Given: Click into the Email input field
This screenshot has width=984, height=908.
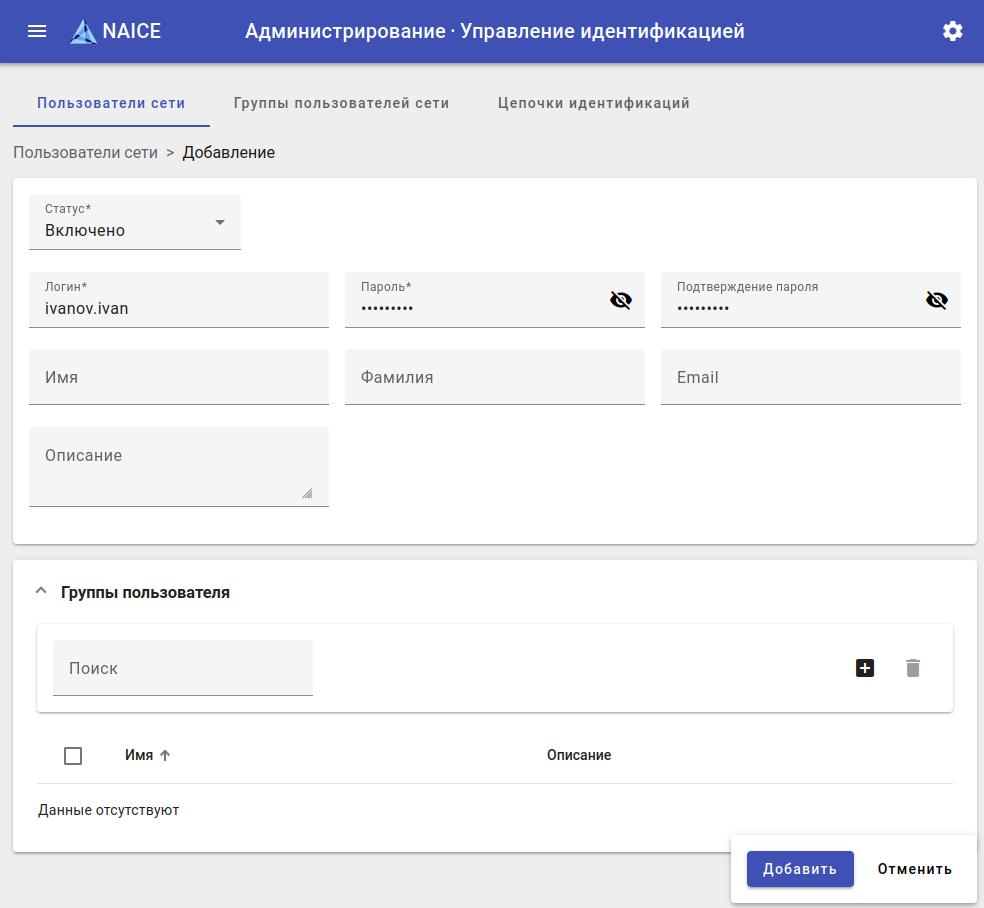Looking at the screenshot, I should coord(810,377).
